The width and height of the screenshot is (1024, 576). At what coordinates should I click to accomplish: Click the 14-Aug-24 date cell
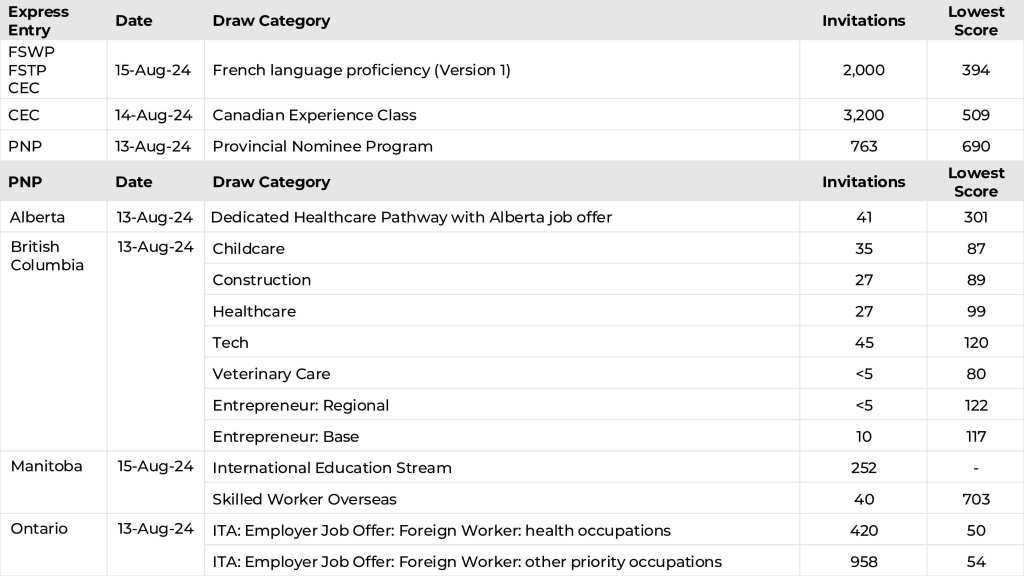point(154,115)
